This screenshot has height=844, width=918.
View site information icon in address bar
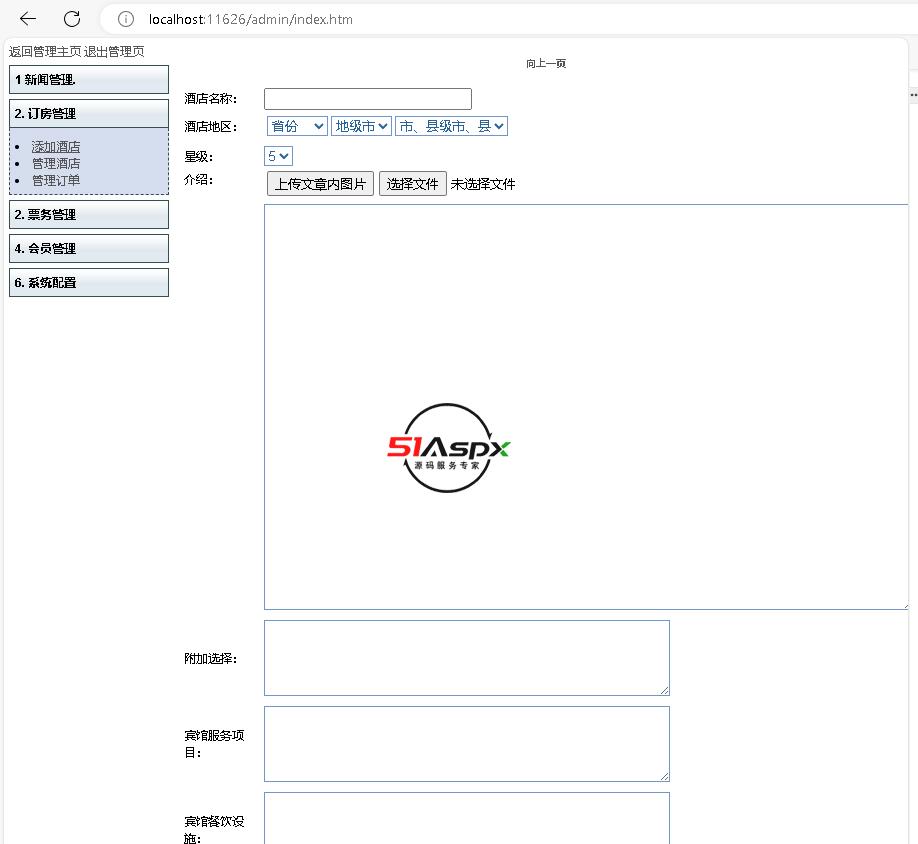pyautogui.click(x=125, y=19)
